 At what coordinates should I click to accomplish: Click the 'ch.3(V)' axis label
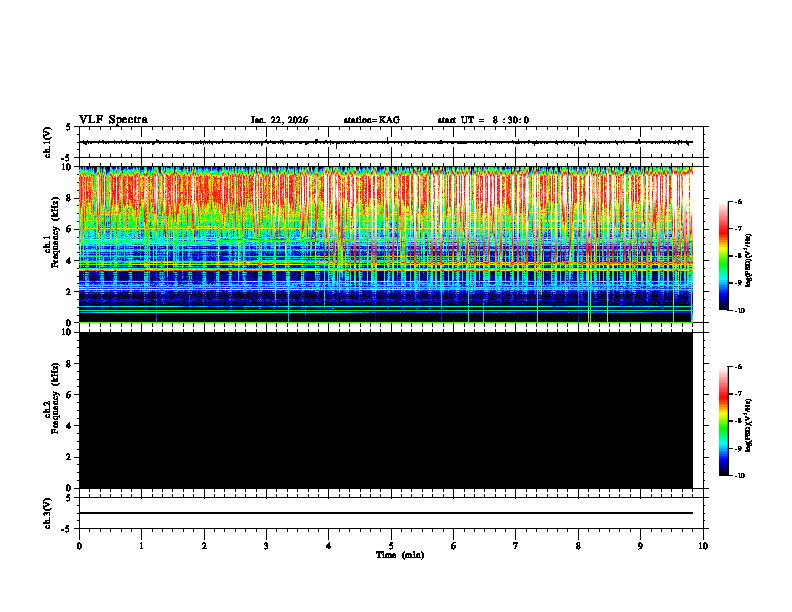48,513
